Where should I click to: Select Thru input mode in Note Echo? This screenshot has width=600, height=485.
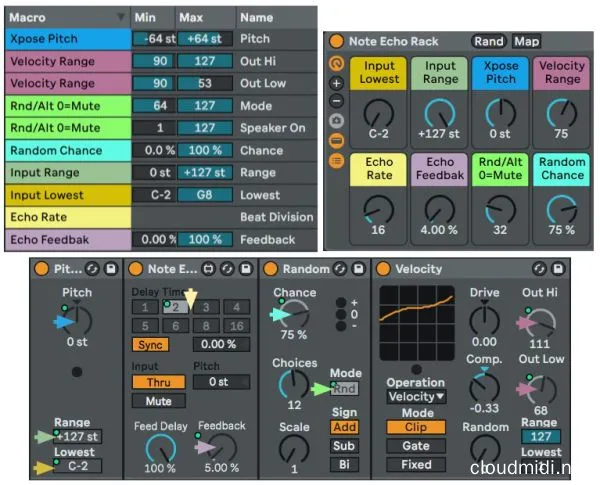159,382
